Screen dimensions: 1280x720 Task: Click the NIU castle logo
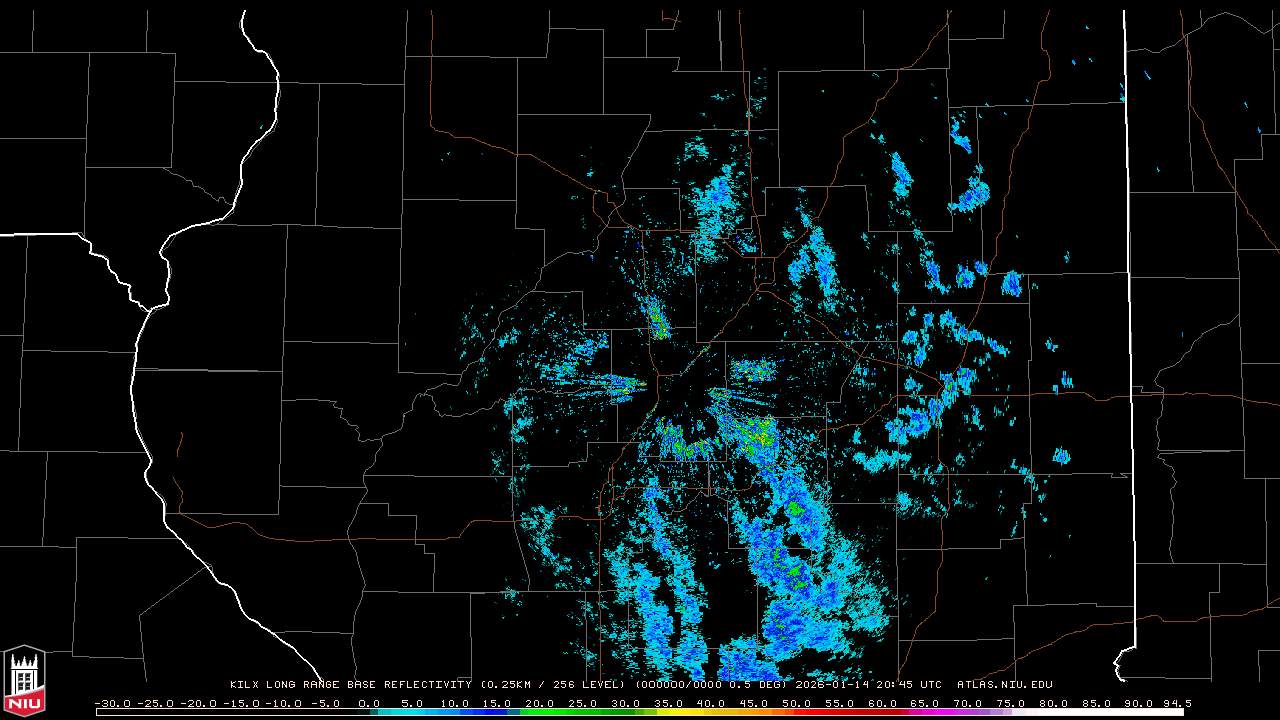pyautogui.click(x=24, y=681)
